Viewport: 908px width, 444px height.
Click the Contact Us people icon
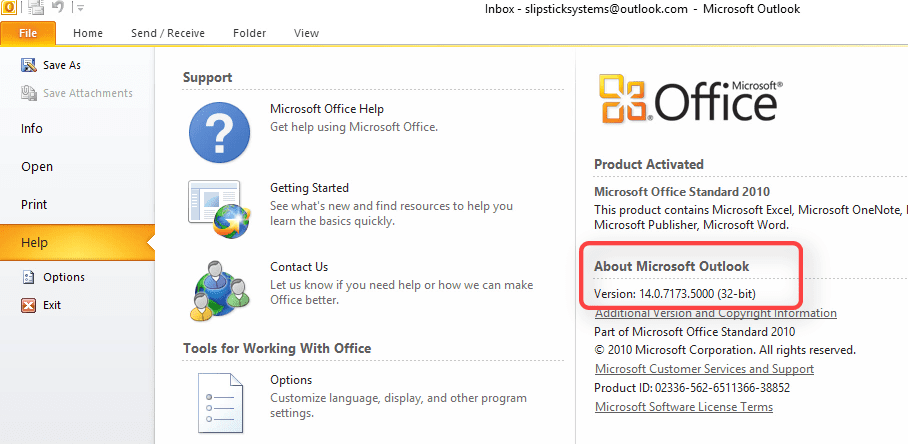[x=219, y=289]
